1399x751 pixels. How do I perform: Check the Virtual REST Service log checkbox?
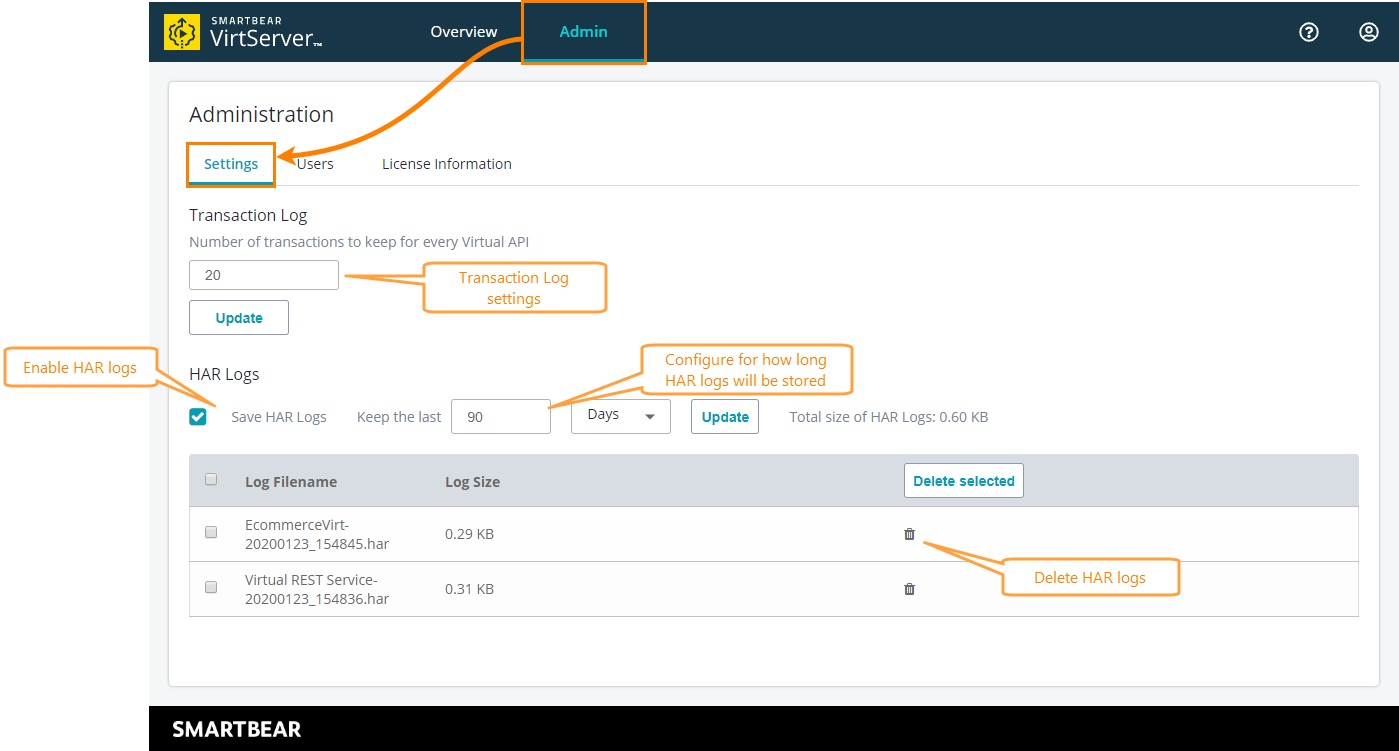[x=211, y=587]
